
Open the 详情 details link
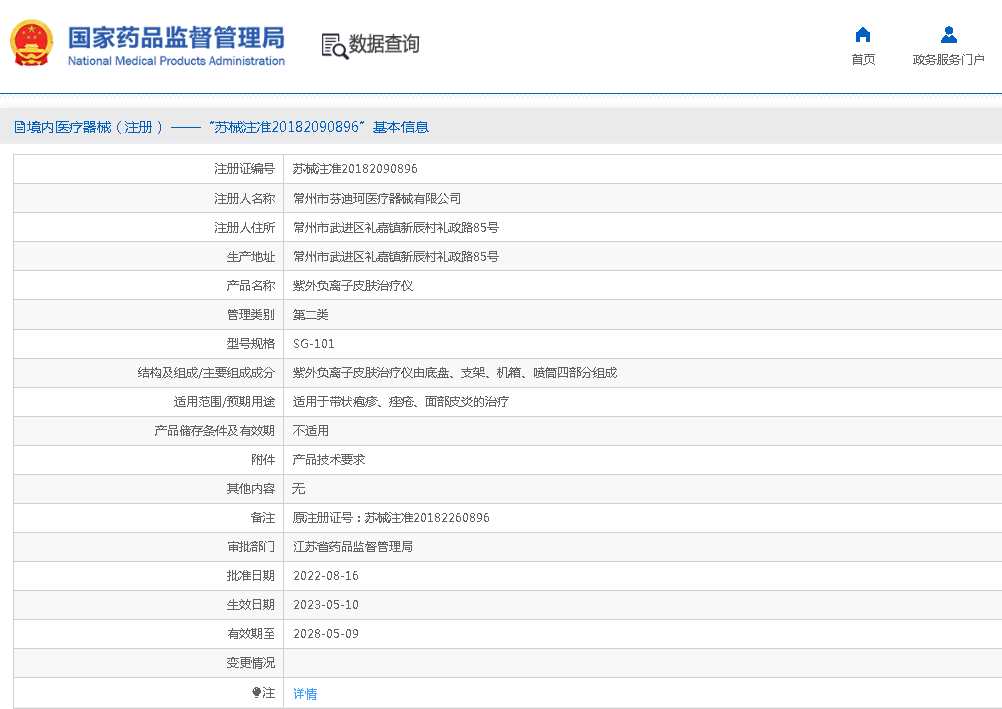pyautogui.click(x=305, y=693)
